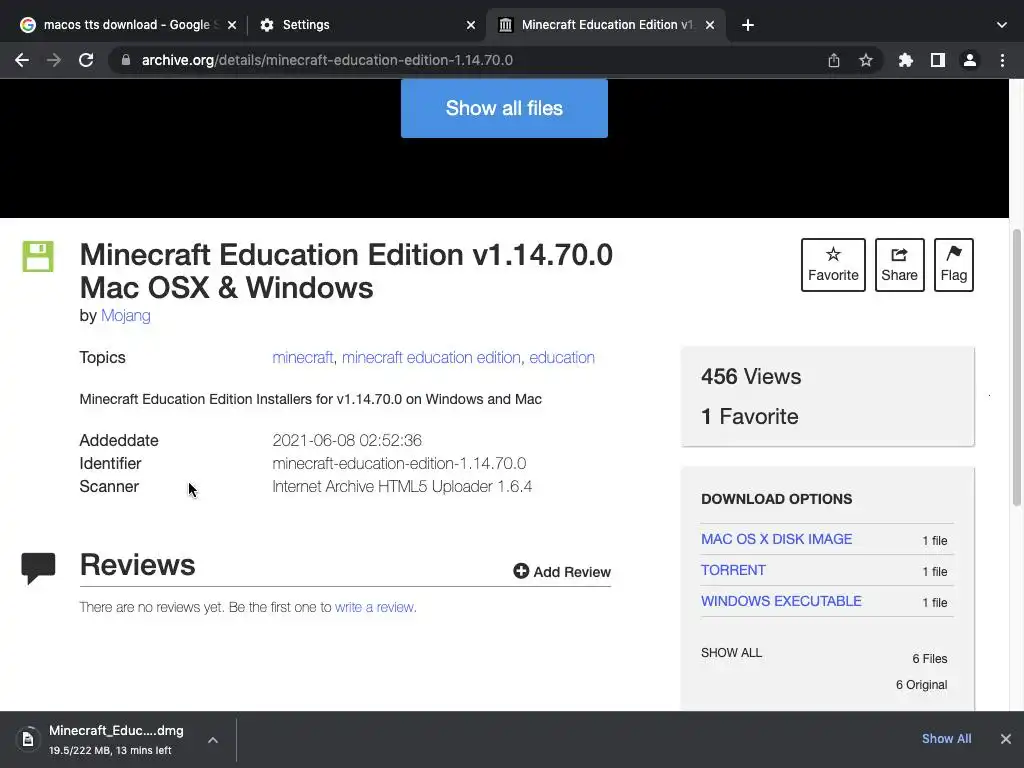The width and height of the screenshot is (1024, 768).
Task: Select the Identifier value minecraft-education-edition-1.14.70.0
Action: [x=399, y=463]
